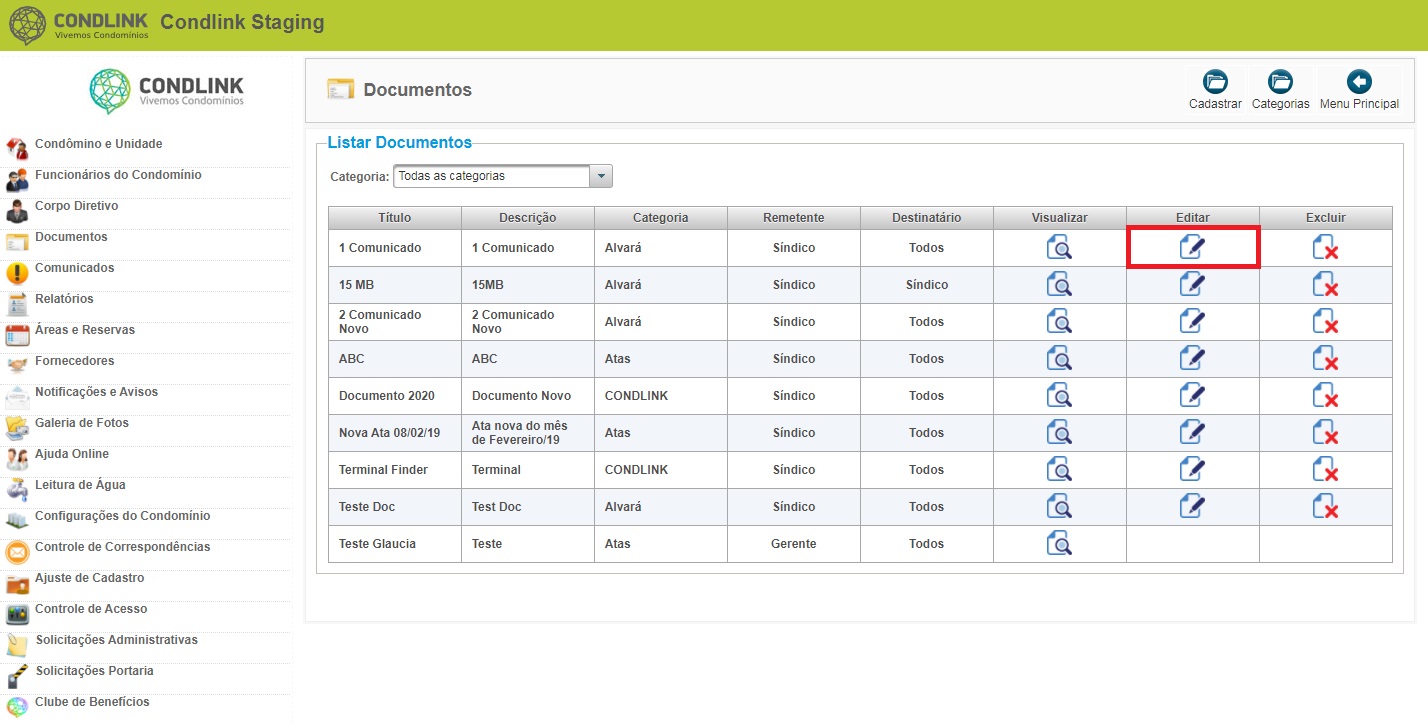The width and height of the screenshot is (1428, 725).
Task: Open Comunicados in the sidebar
Action: click(74, 268)
